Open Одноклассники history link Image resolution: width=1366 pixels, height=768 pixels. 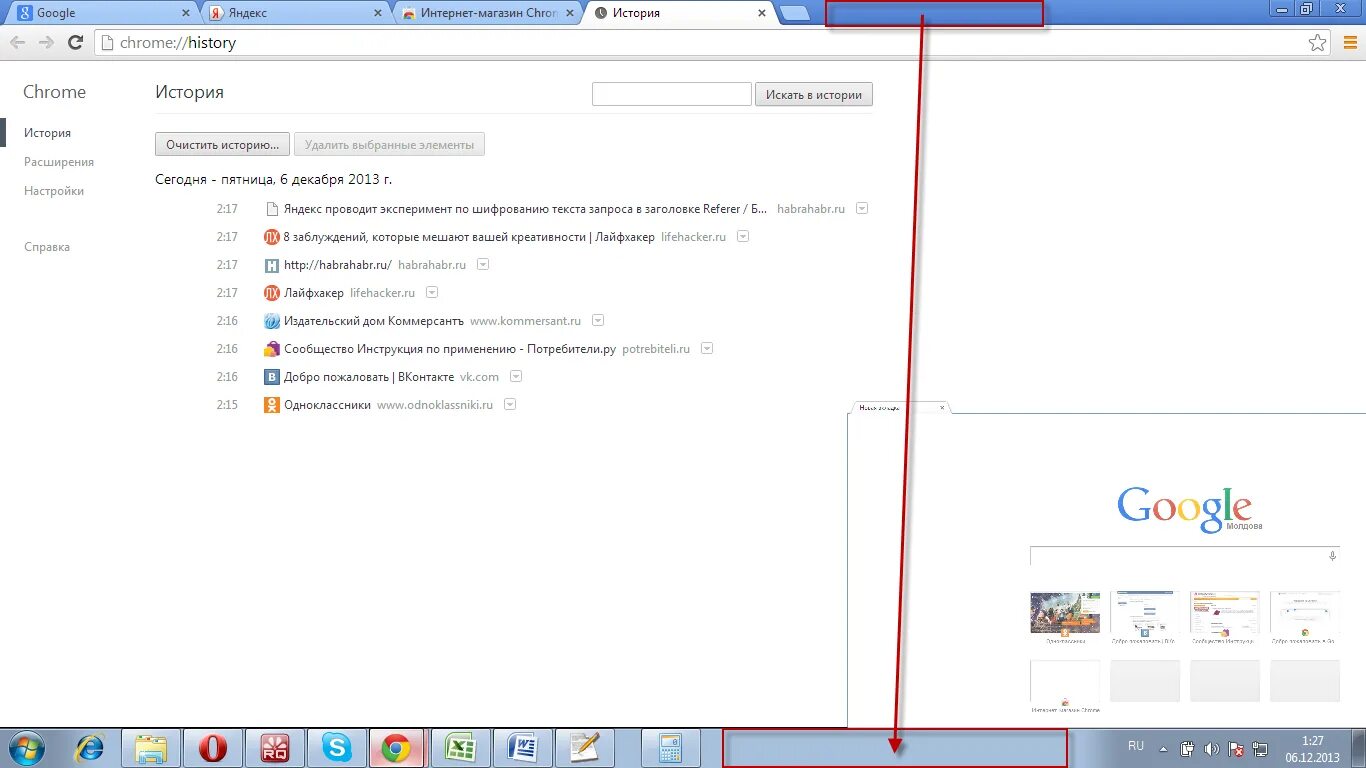[327, 405]
